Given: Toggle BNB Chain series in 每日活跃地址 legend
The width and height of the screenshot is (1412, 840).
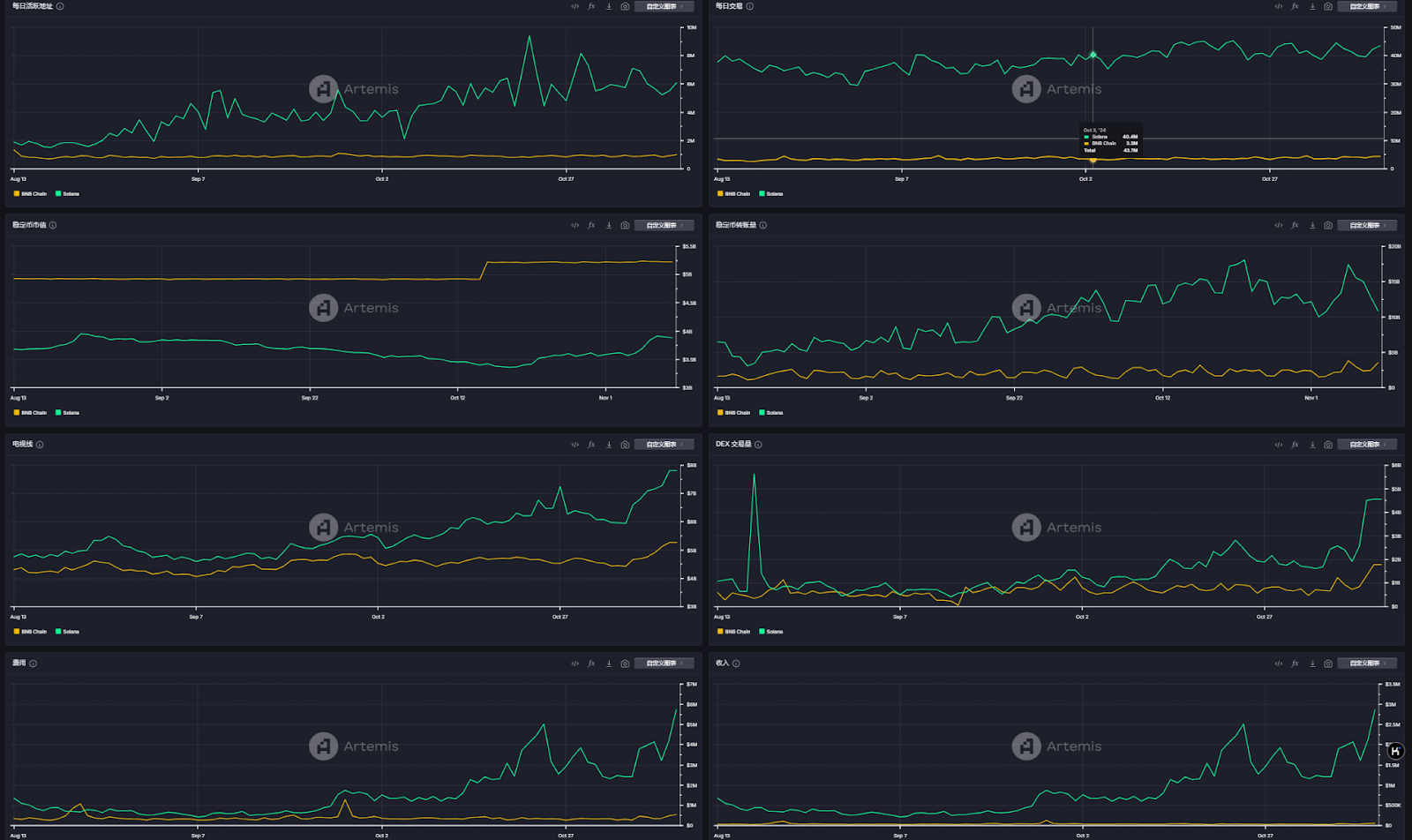Looking at the screenshot, I should (x=30, y=193).
